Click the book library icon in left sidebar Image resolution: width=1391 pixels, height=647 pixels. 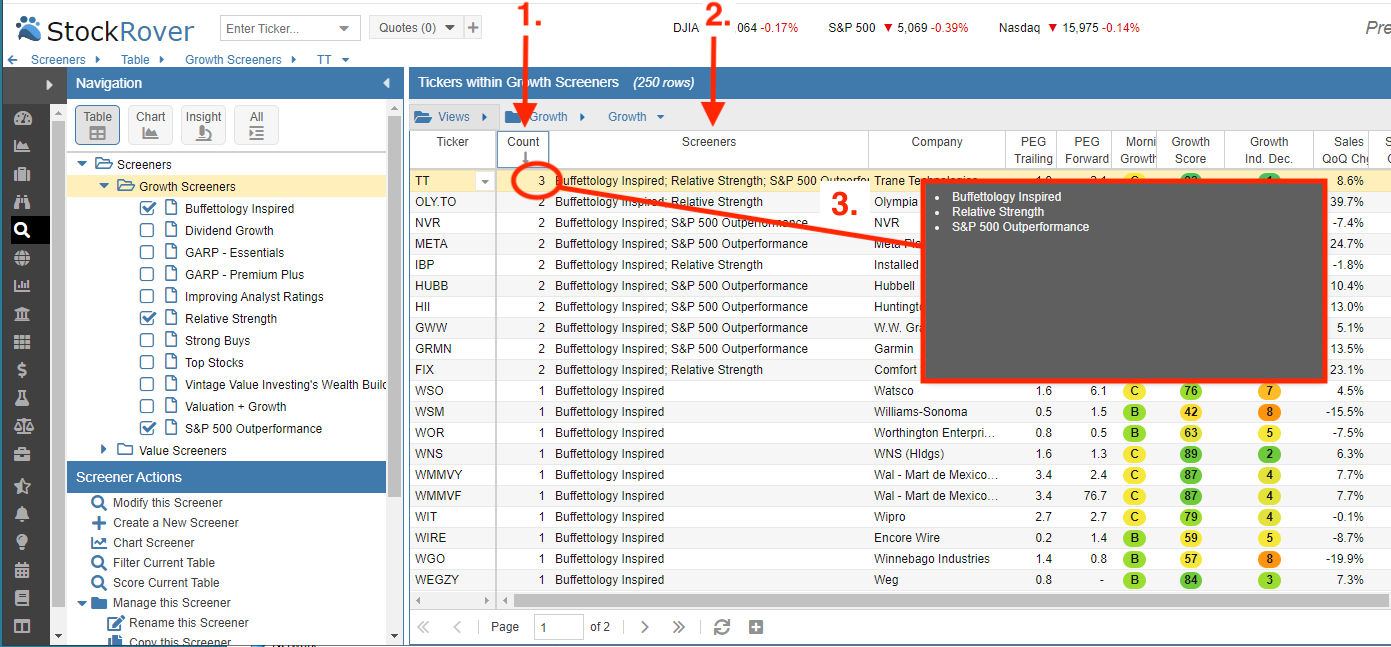click(x=22, y=599)
